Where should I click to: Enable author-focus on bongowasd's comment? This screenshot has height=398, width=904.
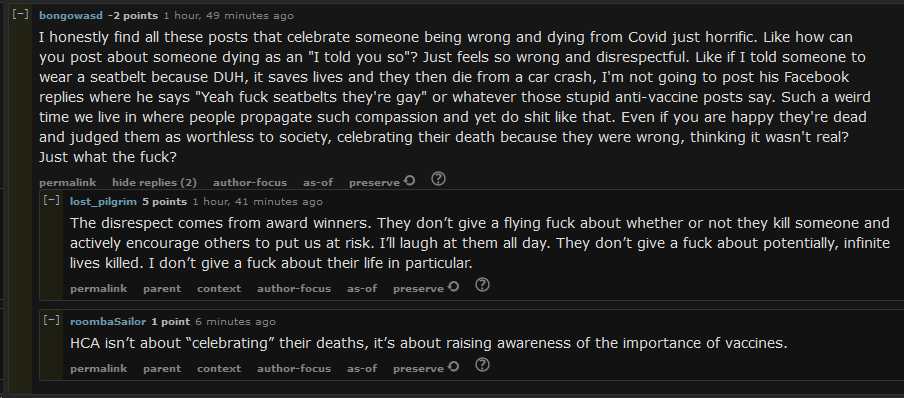(250, 182)
